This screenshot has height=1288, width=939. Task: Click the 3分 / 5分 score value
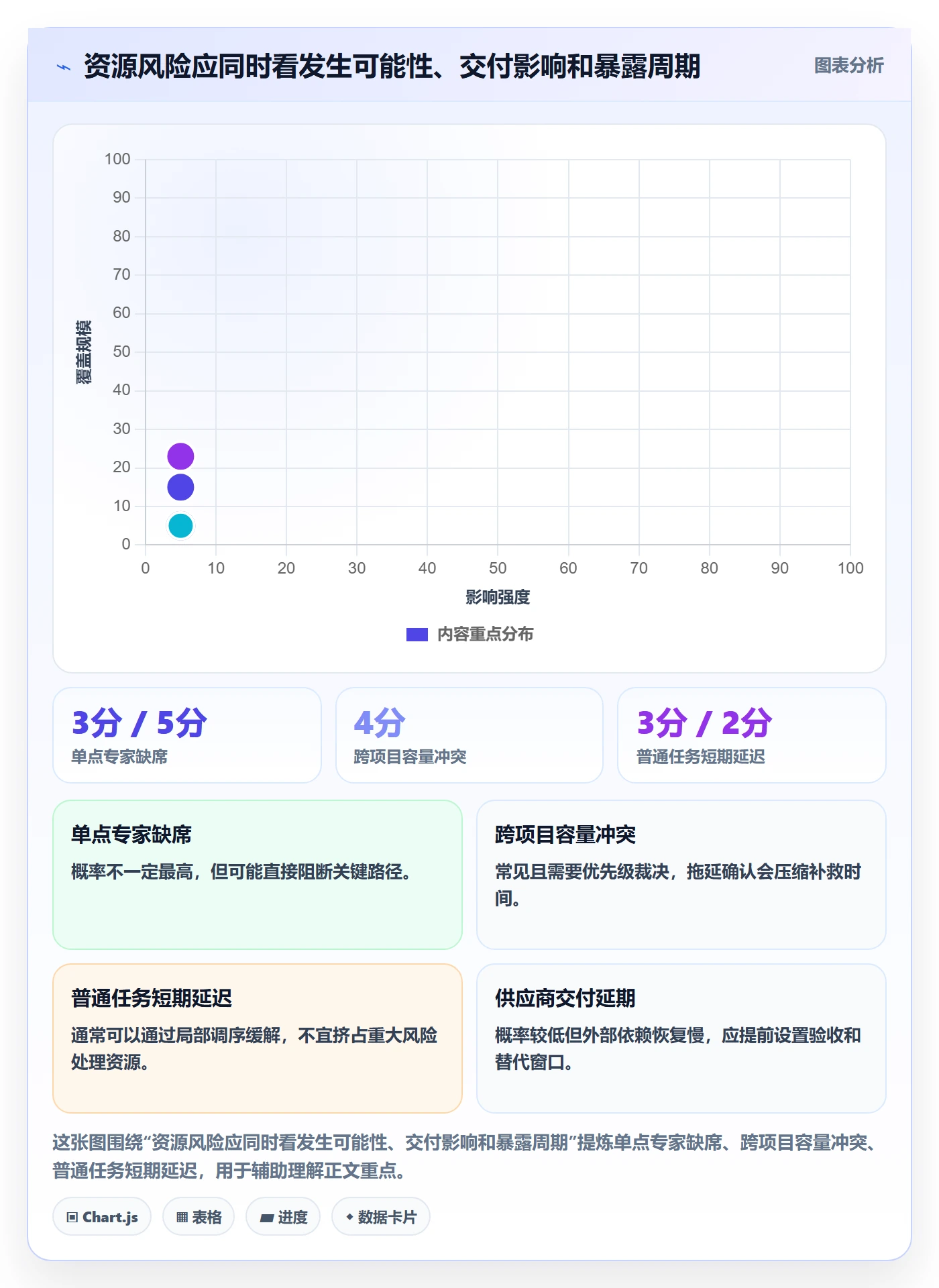pos(140,723)
